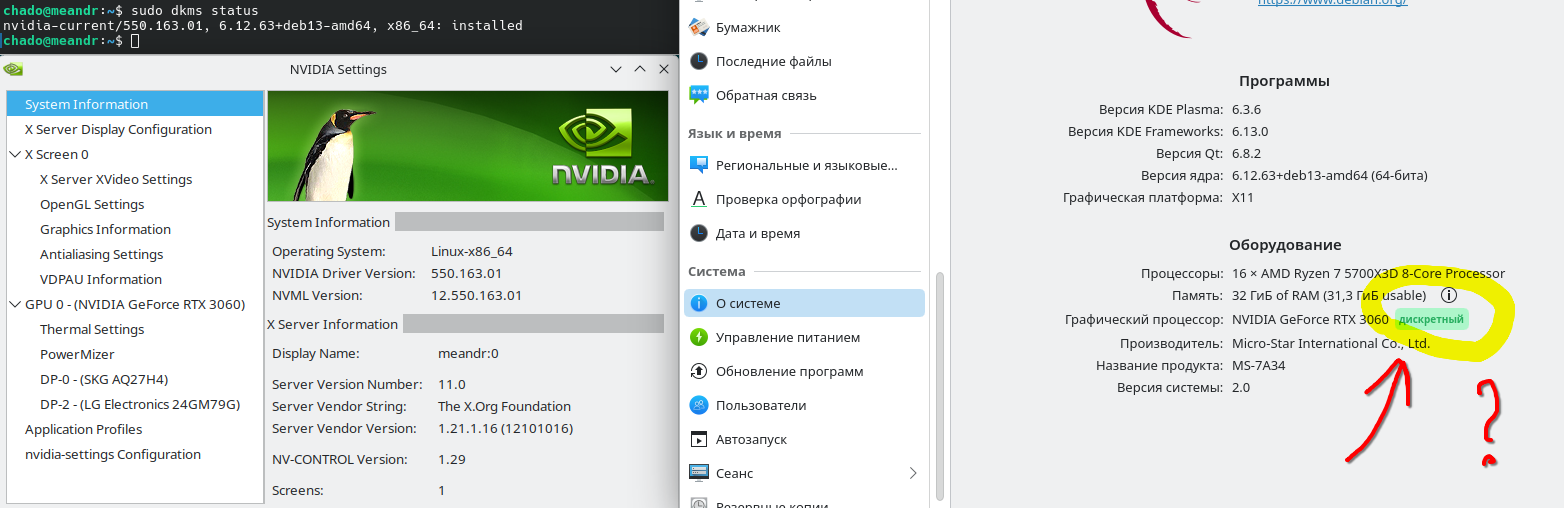Open nvidia-settings Configuration page
1564x508 pixels.
[x=113, y=454]
